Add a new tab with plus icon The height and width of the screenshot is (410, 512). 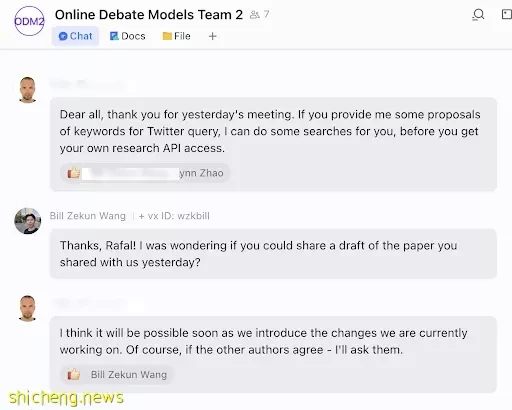click(x=213, y=36)
